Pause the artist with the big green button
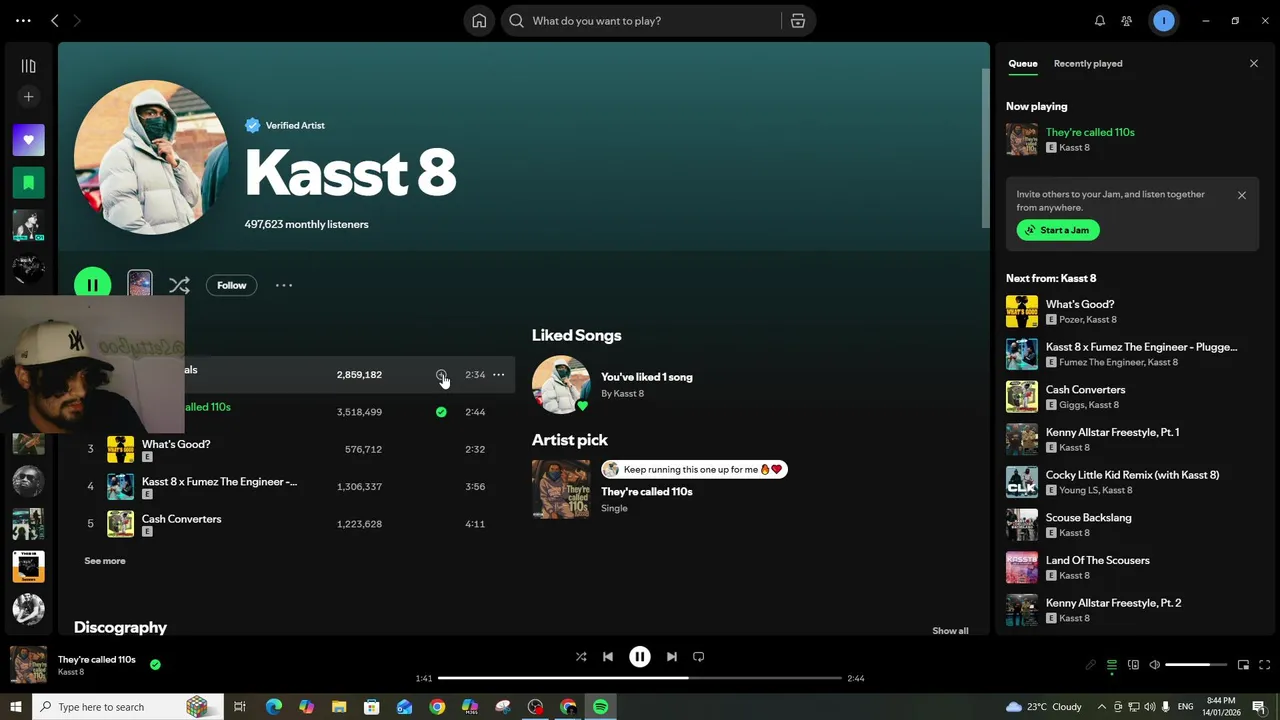1280x720 pixels. point(92,285)
